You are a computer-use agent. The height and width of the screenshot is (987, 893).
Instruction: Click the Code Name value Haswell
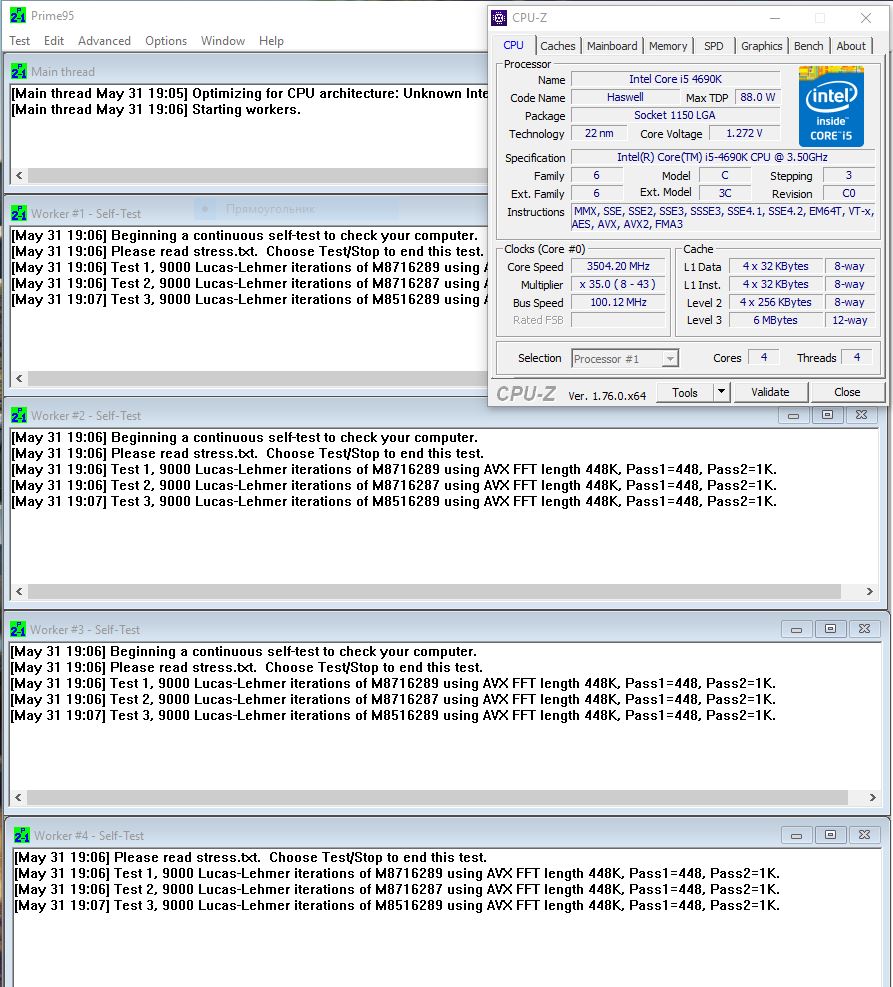tap(625, 98)
